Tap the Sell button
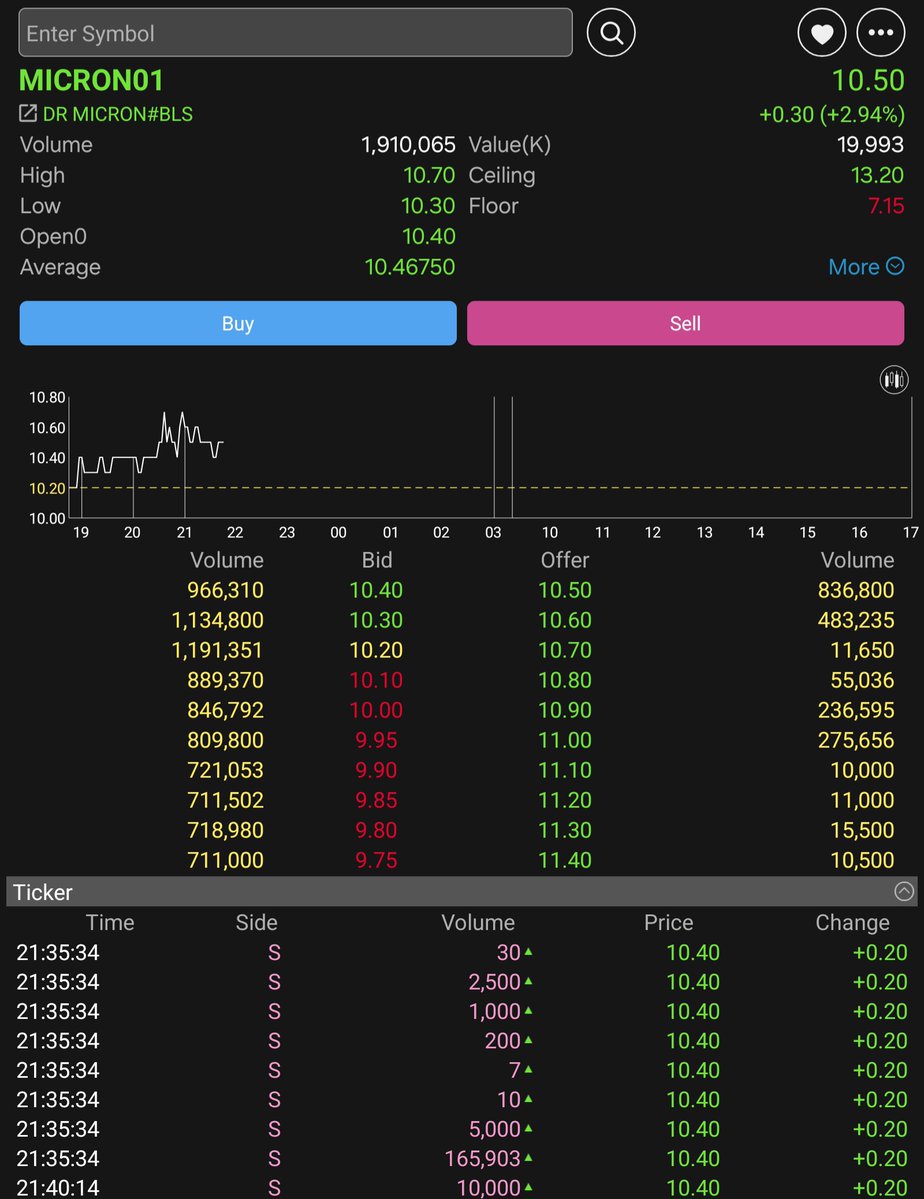The width and height of the screenshot is (924, 1199). point(685,323)
